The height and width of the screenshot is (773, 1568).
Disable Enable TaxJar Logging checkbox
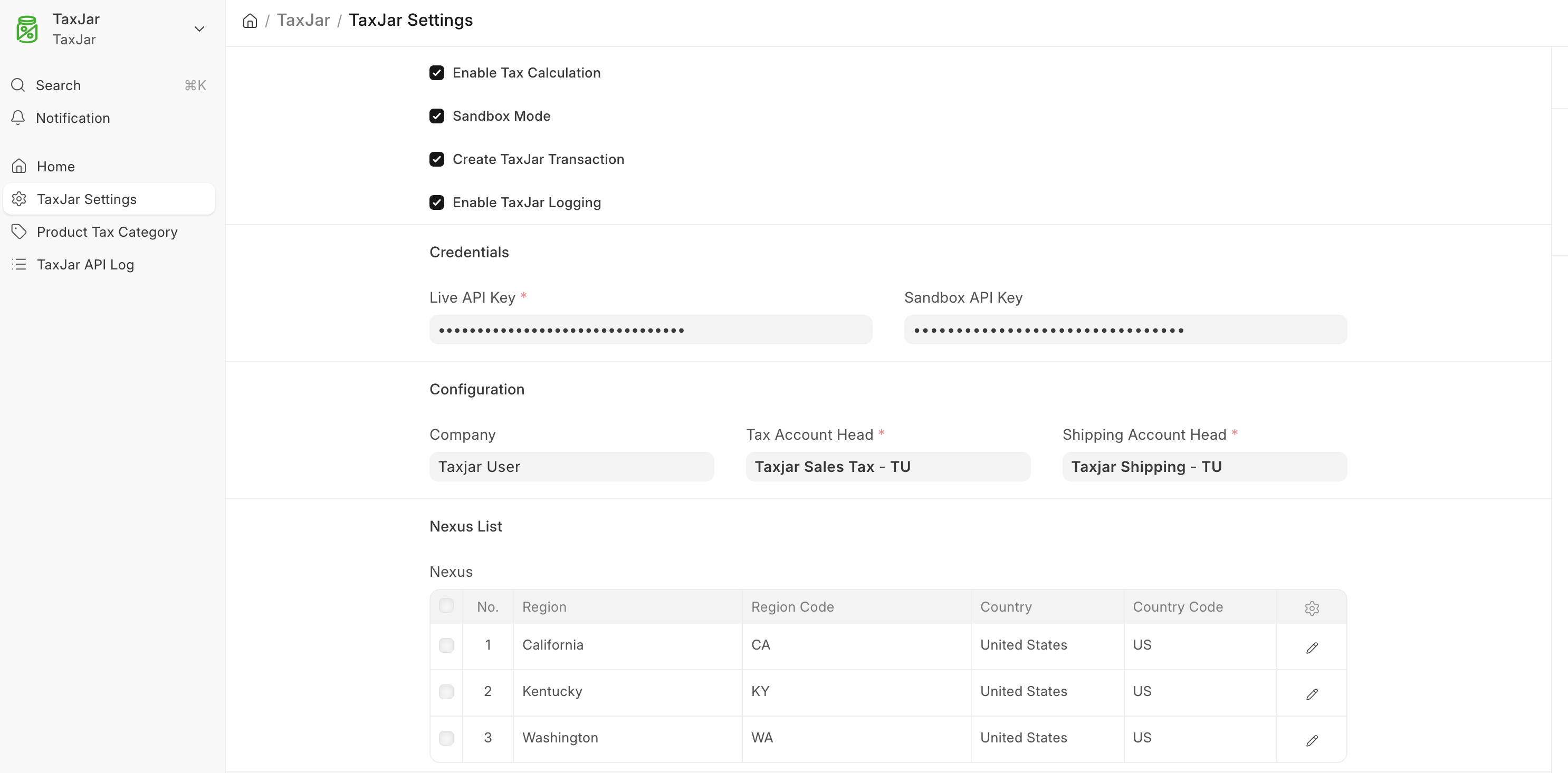pos(436,202)
